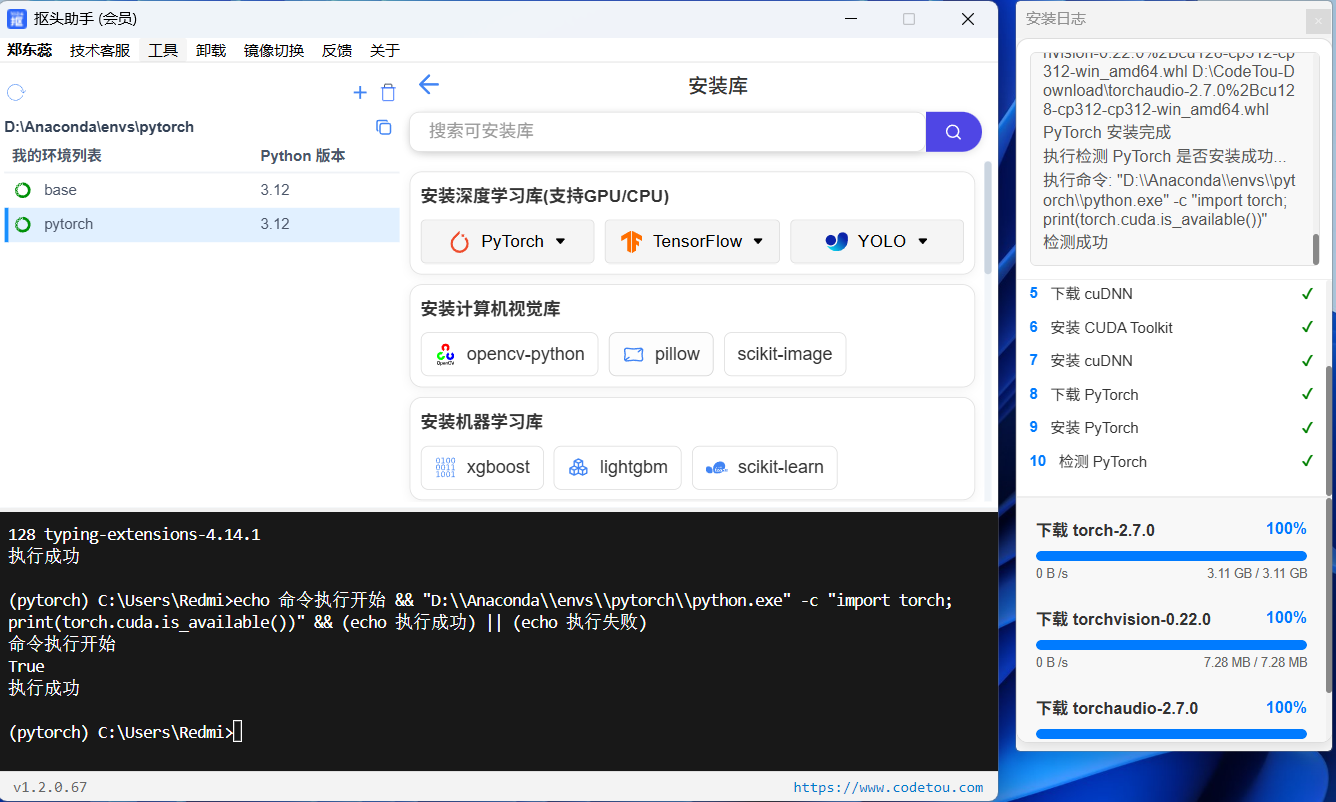Click the image icon on pillow button
The height and width of the screenshot is (802, 1336).
(632, 354)
